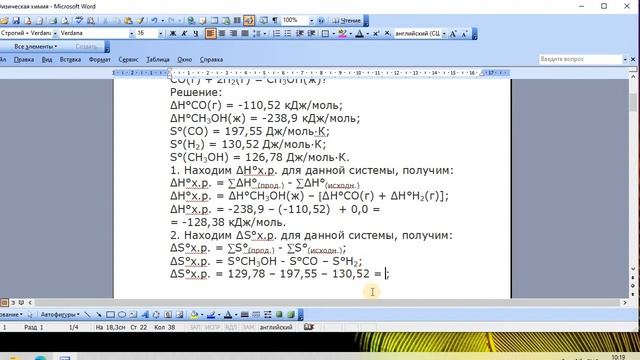This screenshot has height=360, width=640.
Task: Click the Save floppy disk icon
Action: coord(16,20)
